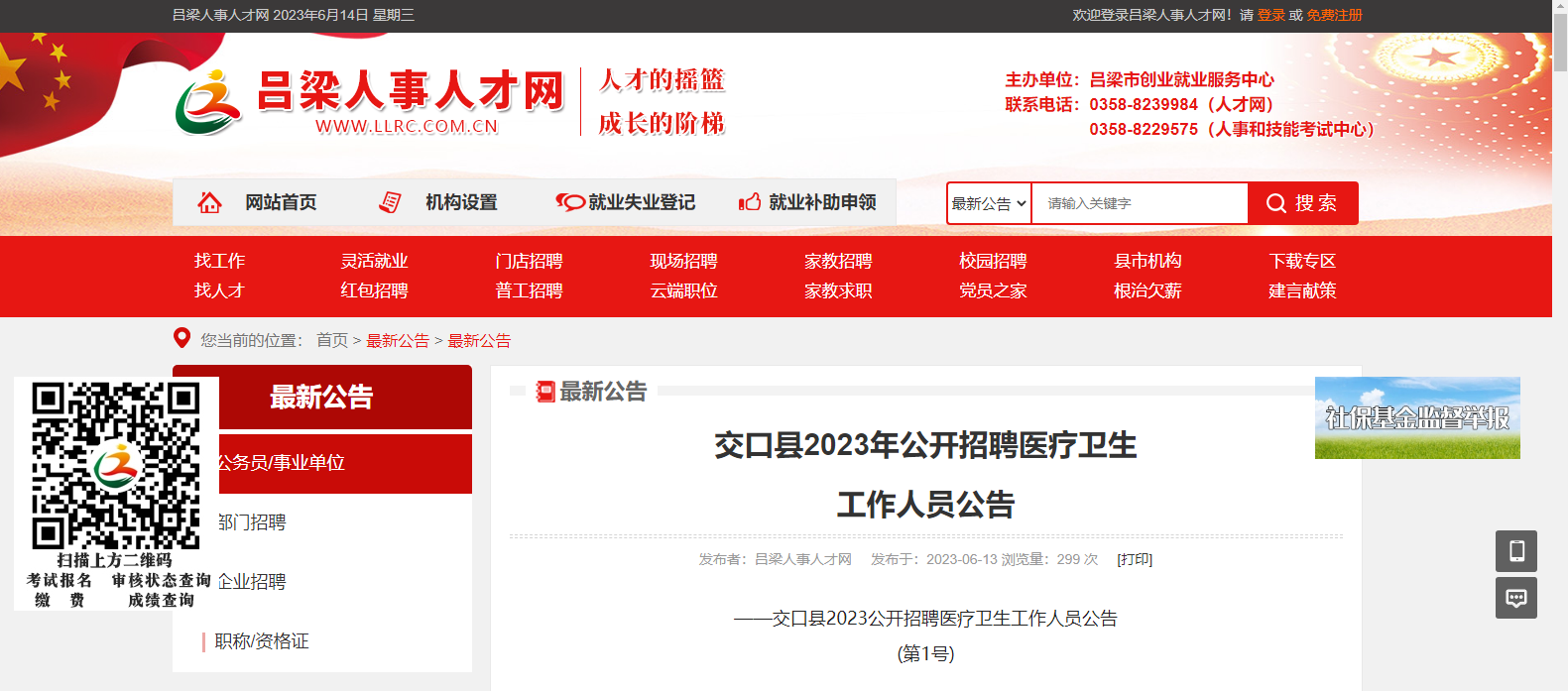
Task: Click the 吕梁人事人才网 site logo
Action: tap(369, 101)
